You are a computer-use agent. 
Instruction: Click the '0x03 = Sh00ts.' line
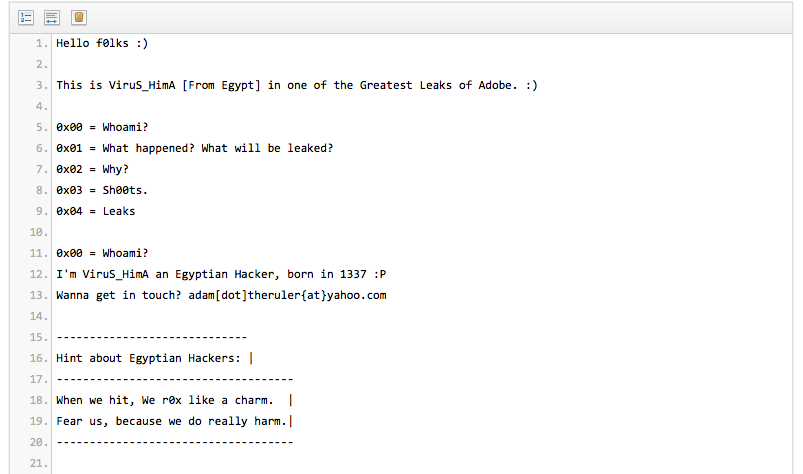[x=101, y=190]
